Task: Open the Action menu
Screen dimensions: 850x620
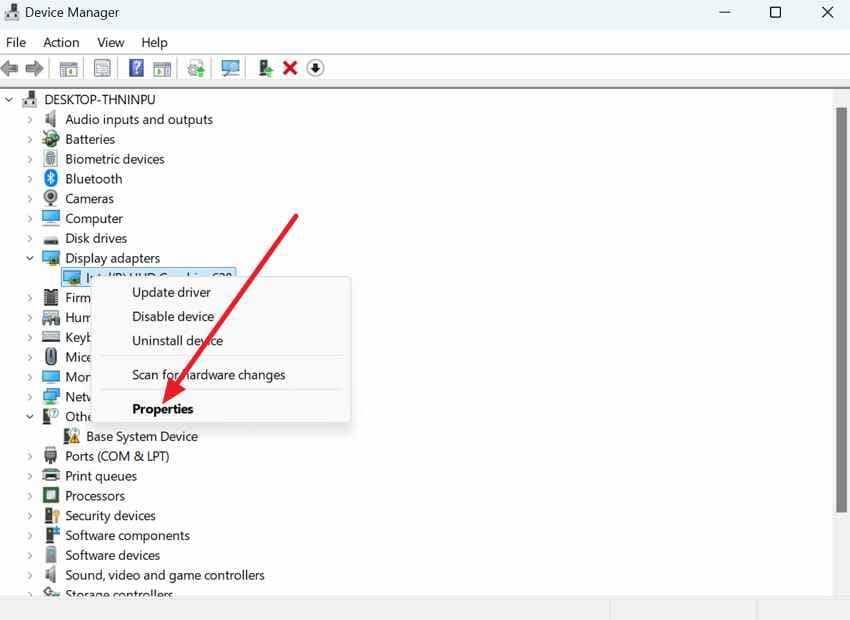Action: (61, 42)
